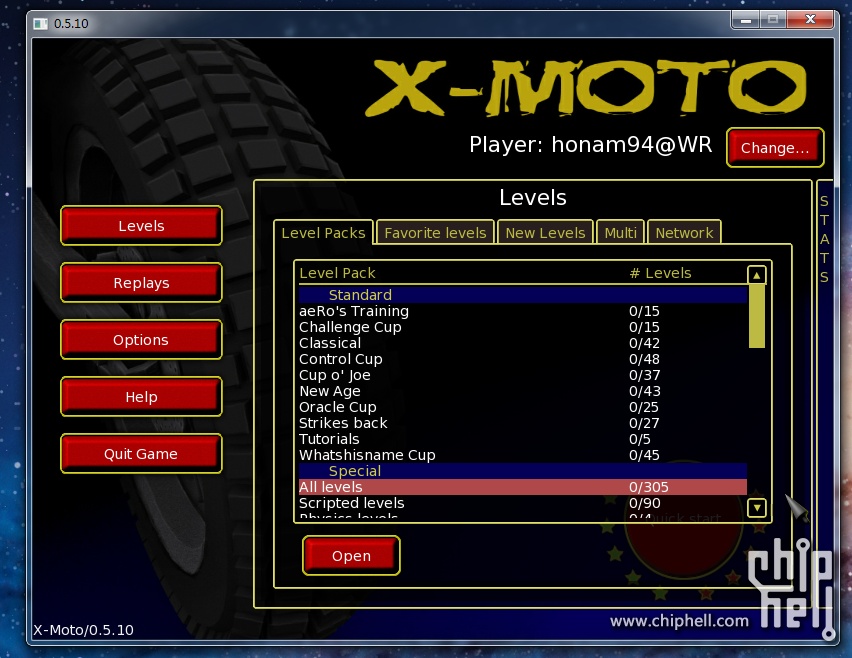Open the Options screen
The width and height of the screenshot is (852, 658).
coord(141,340)
